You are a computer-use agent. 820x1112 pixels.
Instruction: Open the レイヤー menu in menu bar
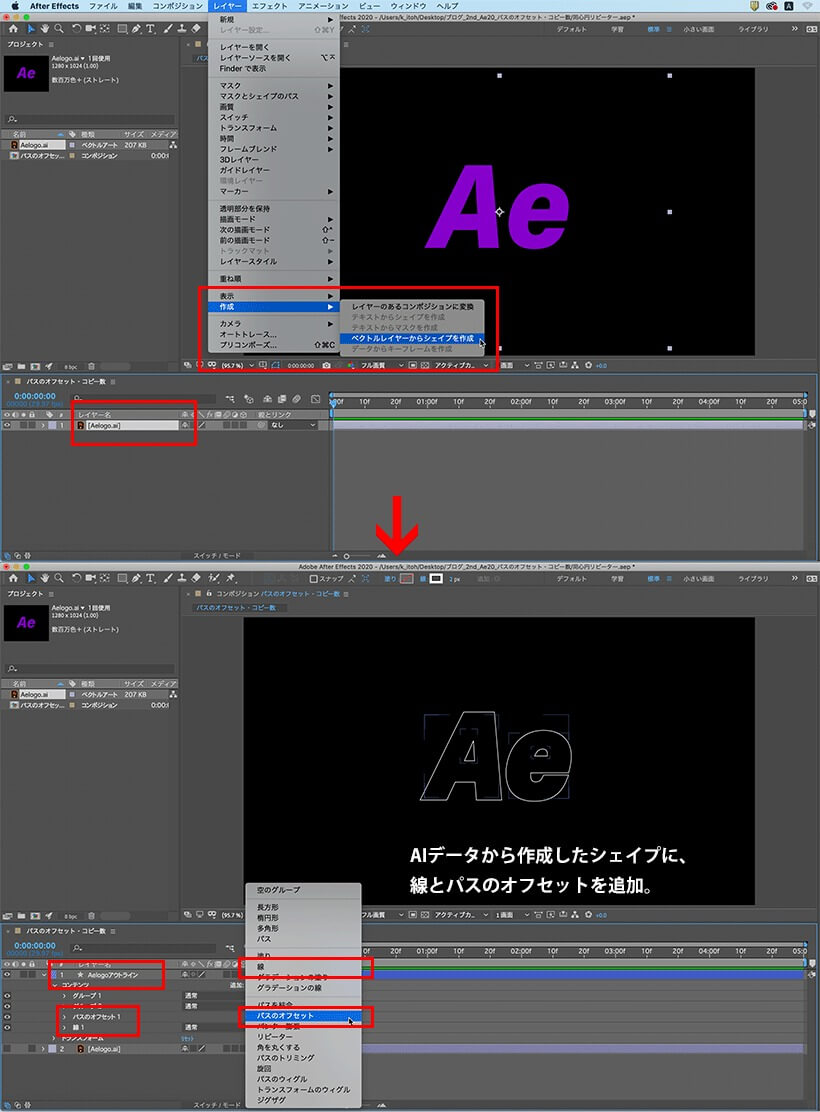pyautogui.click(x=227, y=6)
